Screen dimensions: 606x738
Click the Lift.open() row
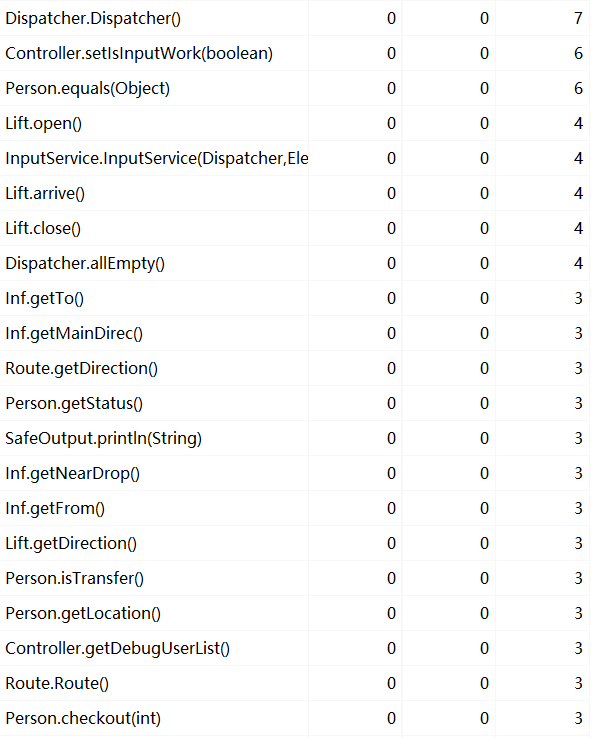tap(295, 123)
